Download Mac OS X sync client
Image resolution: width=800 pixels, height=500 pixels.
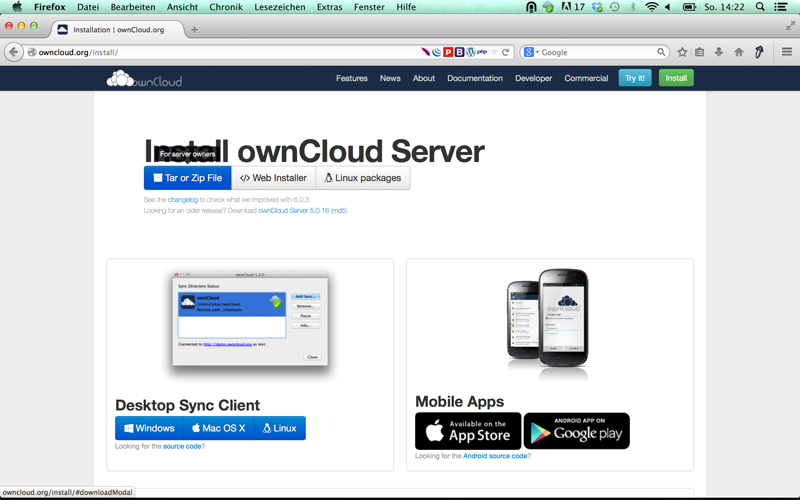tap(218, 428)
